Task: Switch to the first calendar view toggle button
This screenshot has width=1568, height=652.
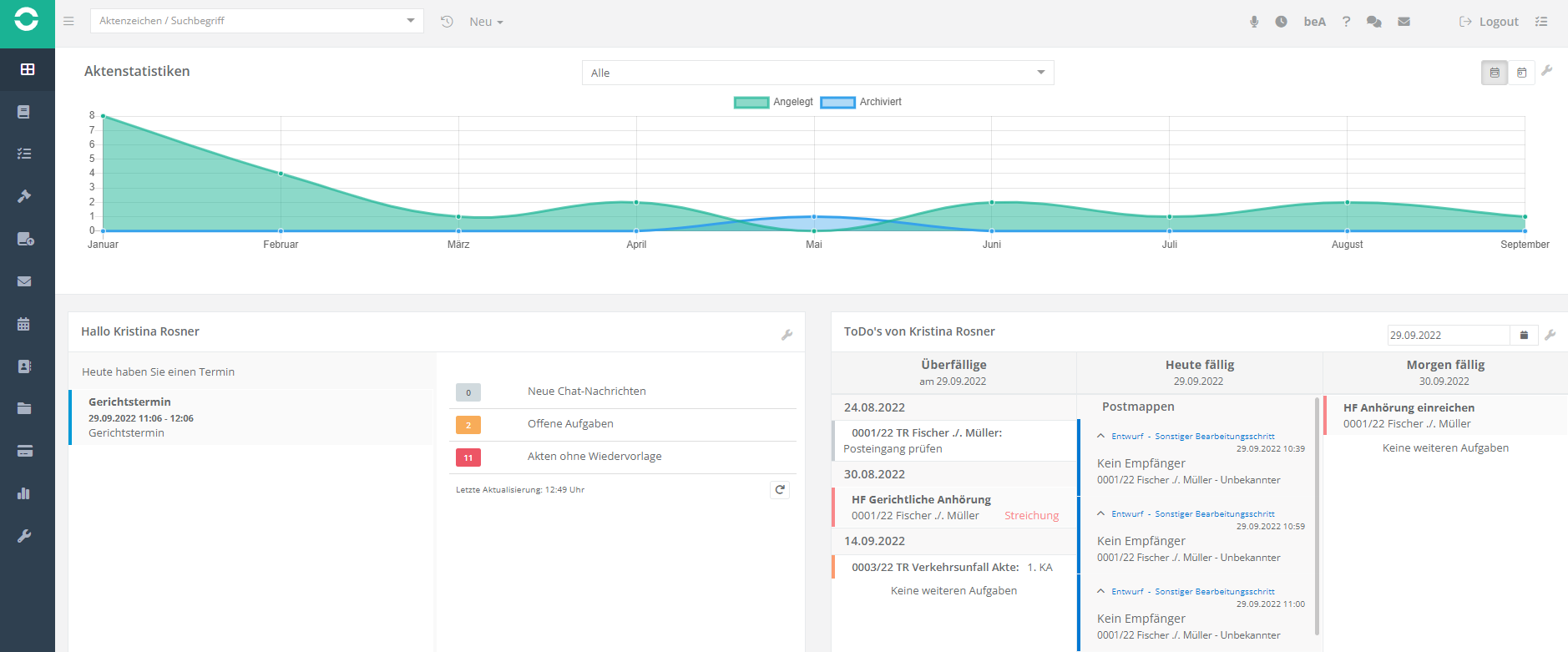Action: 1494,73
